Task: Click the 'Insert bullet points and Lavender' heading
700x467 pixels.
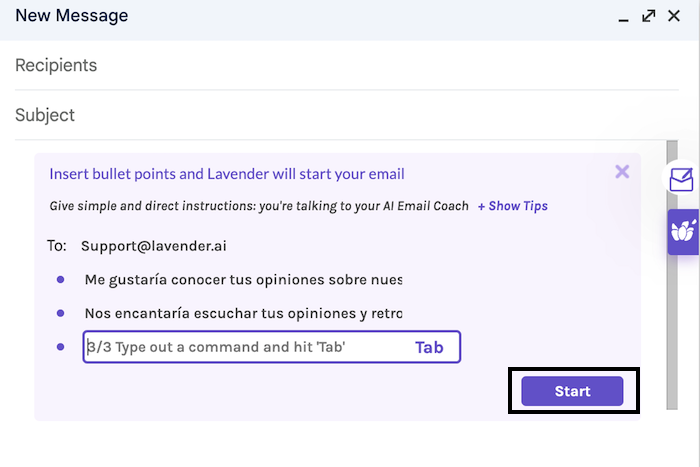Action: [227, 174]
